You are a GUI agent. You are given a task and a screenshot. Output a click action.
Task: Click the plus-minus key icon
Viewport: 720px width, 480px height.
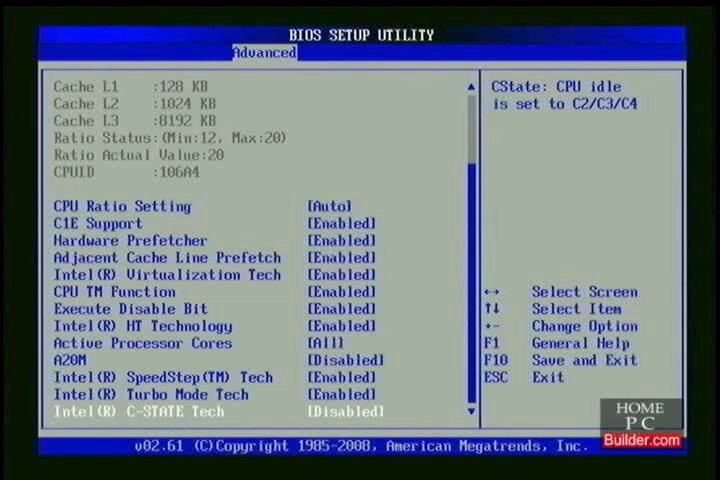coord(491,326)
